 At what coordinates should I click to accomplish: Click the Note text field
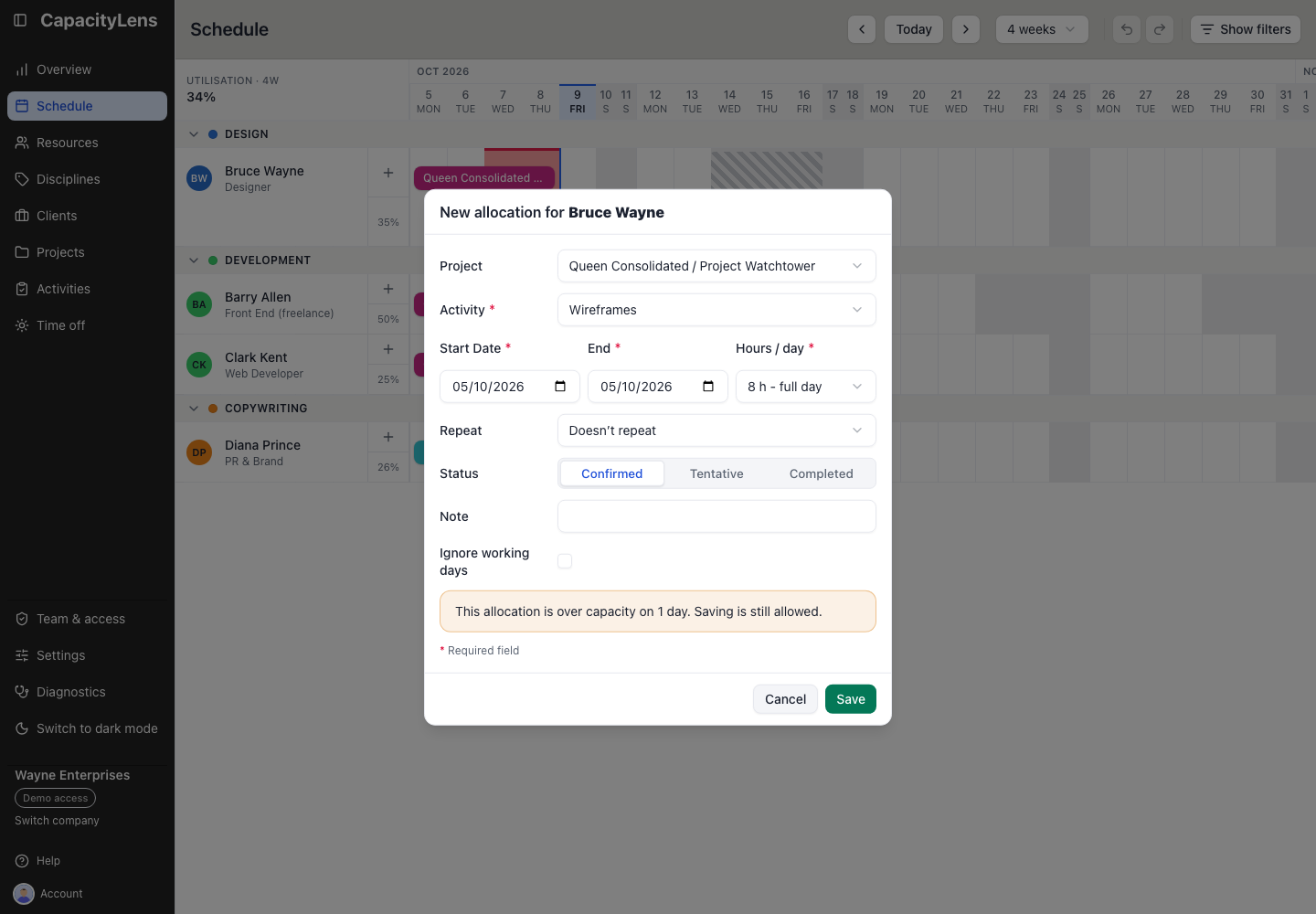[716, 516]
